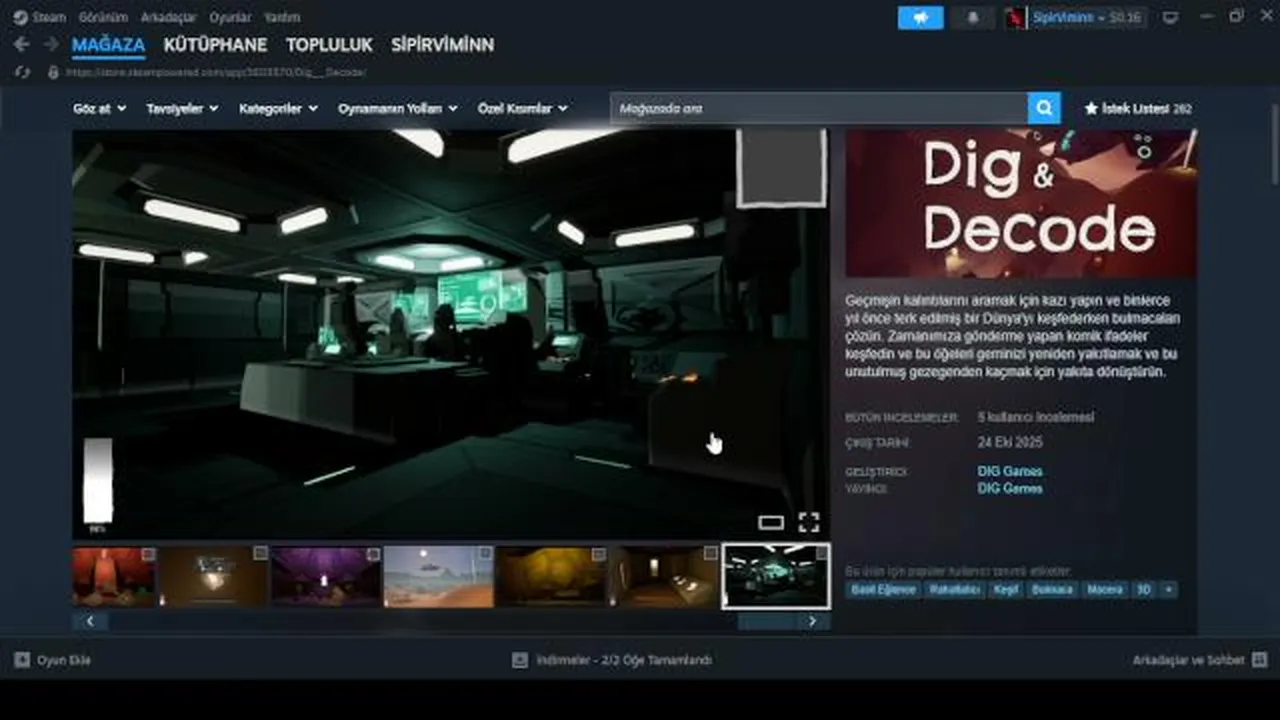Show more tags with the plus button
The image size is (1280, 720).
click(1168, 590)
